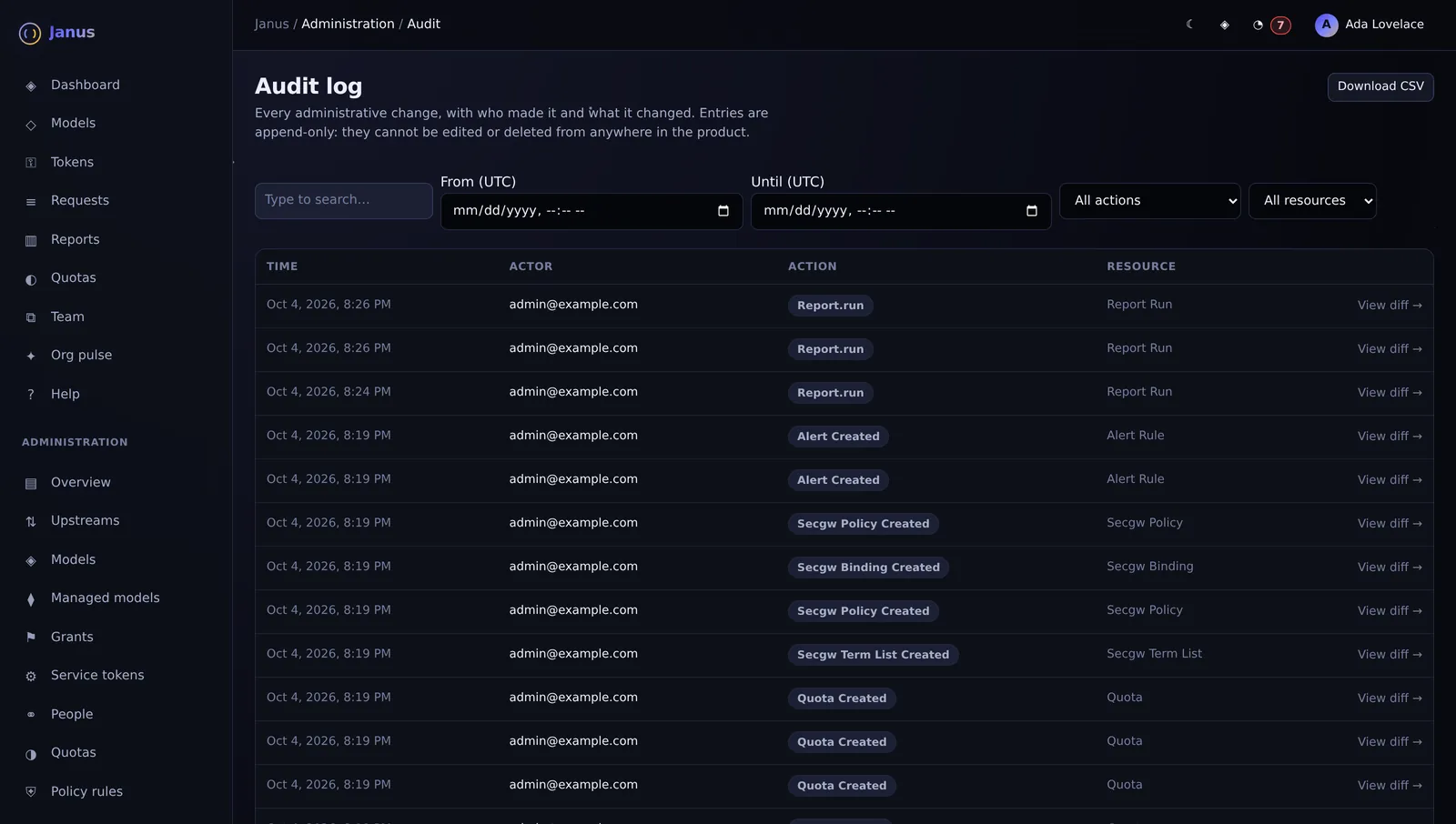Image resolution: width=1456 pixels, height=824 pixels.
Task: Click the TIME column header
Action: tap(282, 266)
